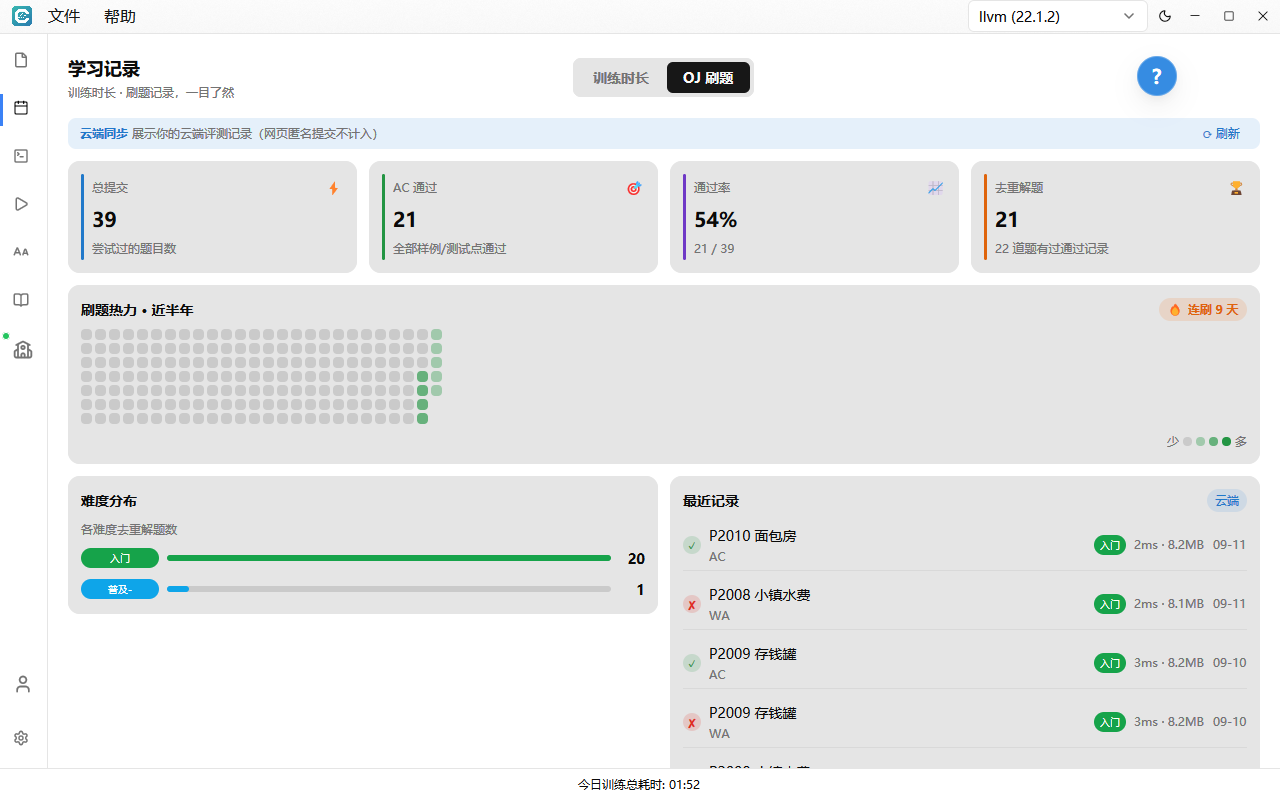The image size is (1280, 800).
Task: Open the font size AA sidebar icon
Action: (x=21, y=252)
